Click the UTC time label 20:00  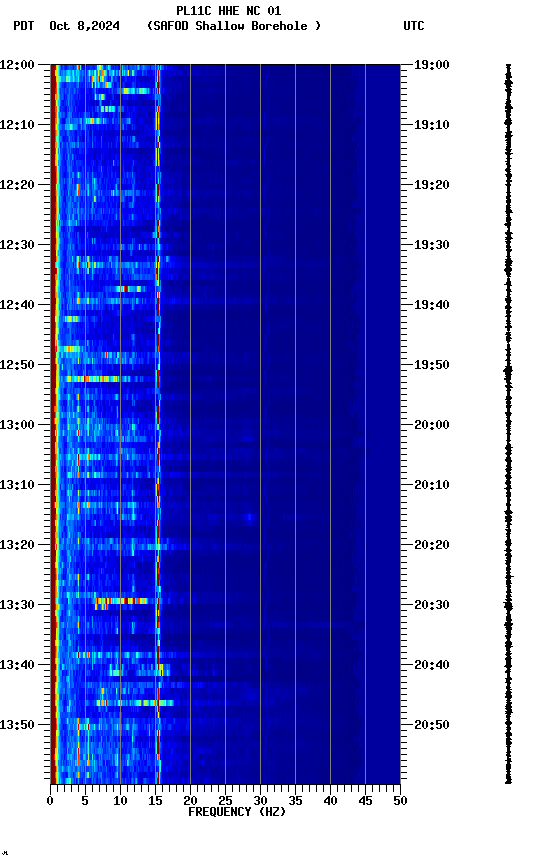(x=432, y=425)
